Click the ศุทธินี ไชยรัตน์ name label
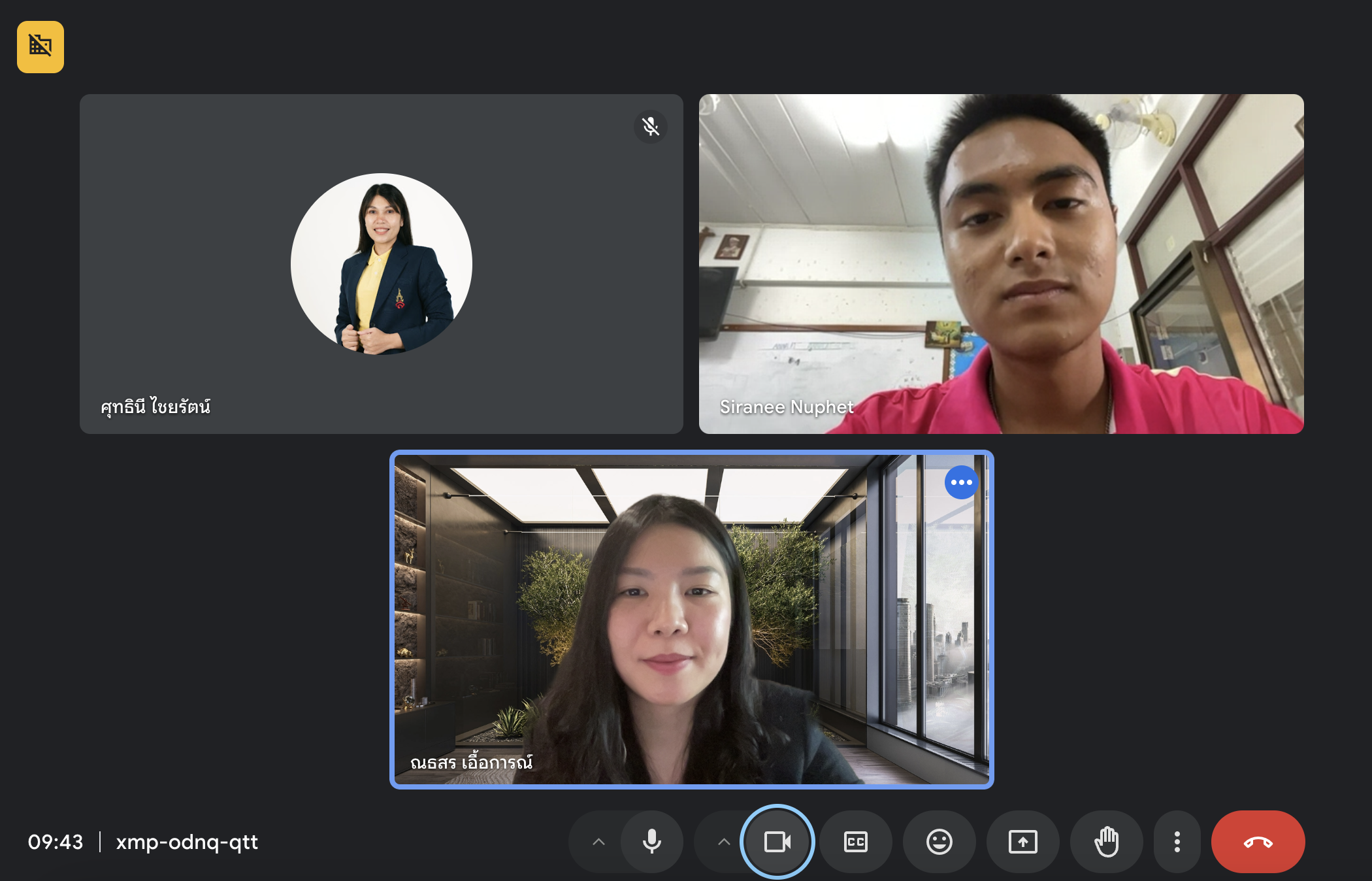This screenshot has height=881, width=1372. pos(155,407)
